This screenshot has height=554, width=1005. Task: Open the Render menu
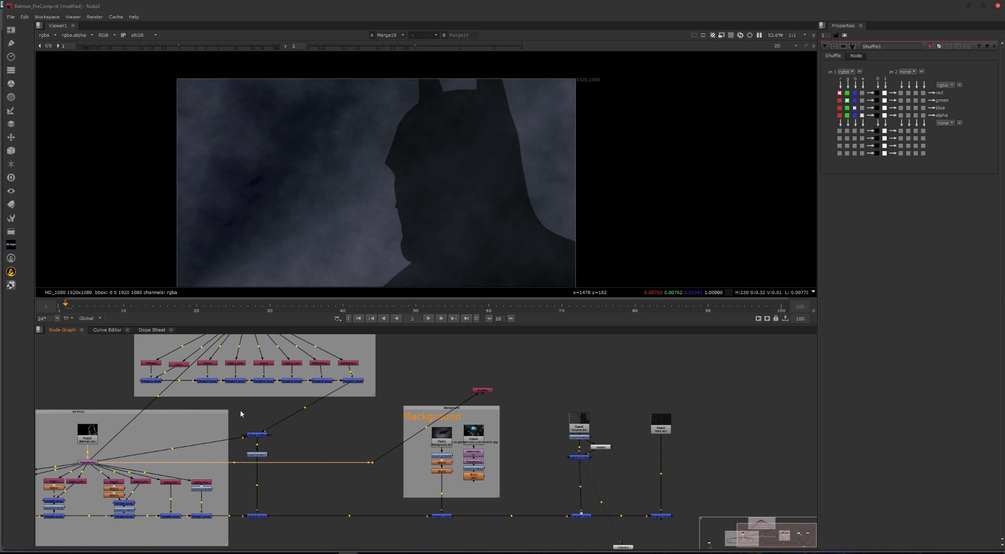click(94, 17)
